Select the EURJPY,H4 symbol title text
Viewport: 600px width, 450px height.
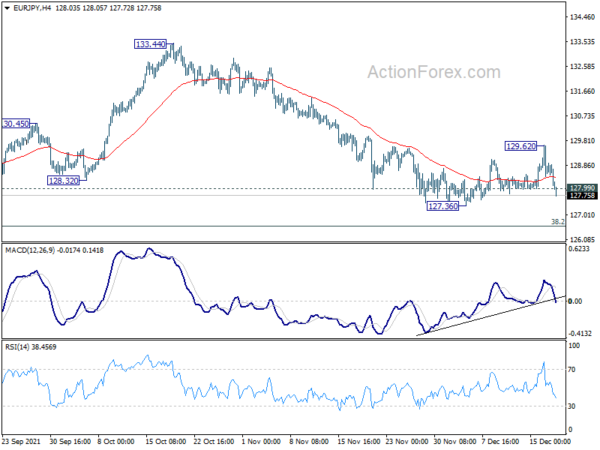33,8
